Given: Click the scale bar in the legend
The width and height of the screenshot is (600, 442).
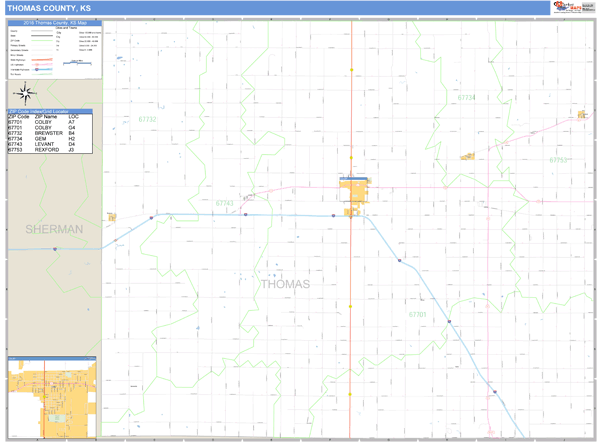Looking at the screenshot, I should coord(77,62).
